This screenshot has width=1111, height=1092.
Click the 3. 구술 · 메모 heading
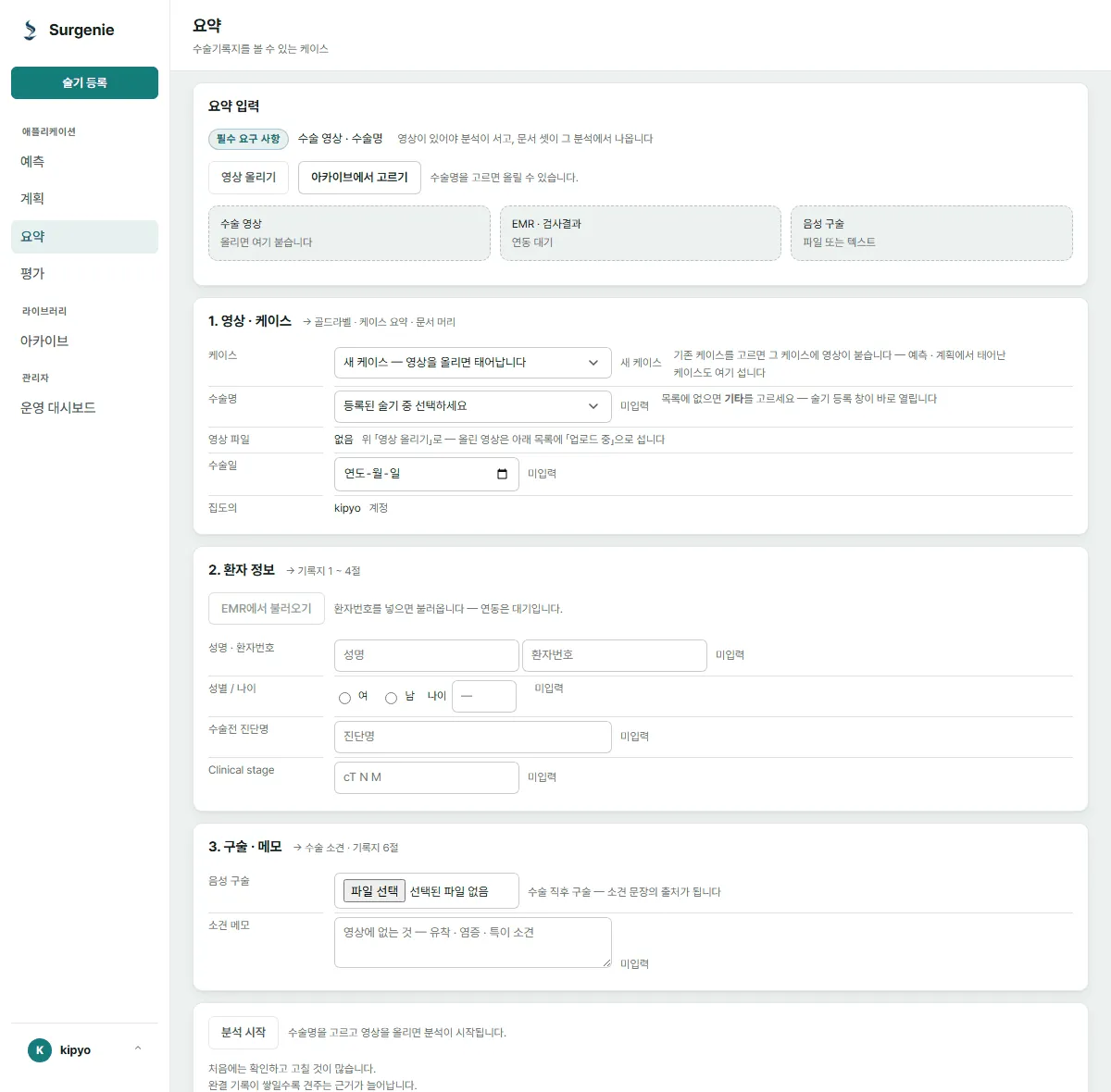(x=245, y=847)
